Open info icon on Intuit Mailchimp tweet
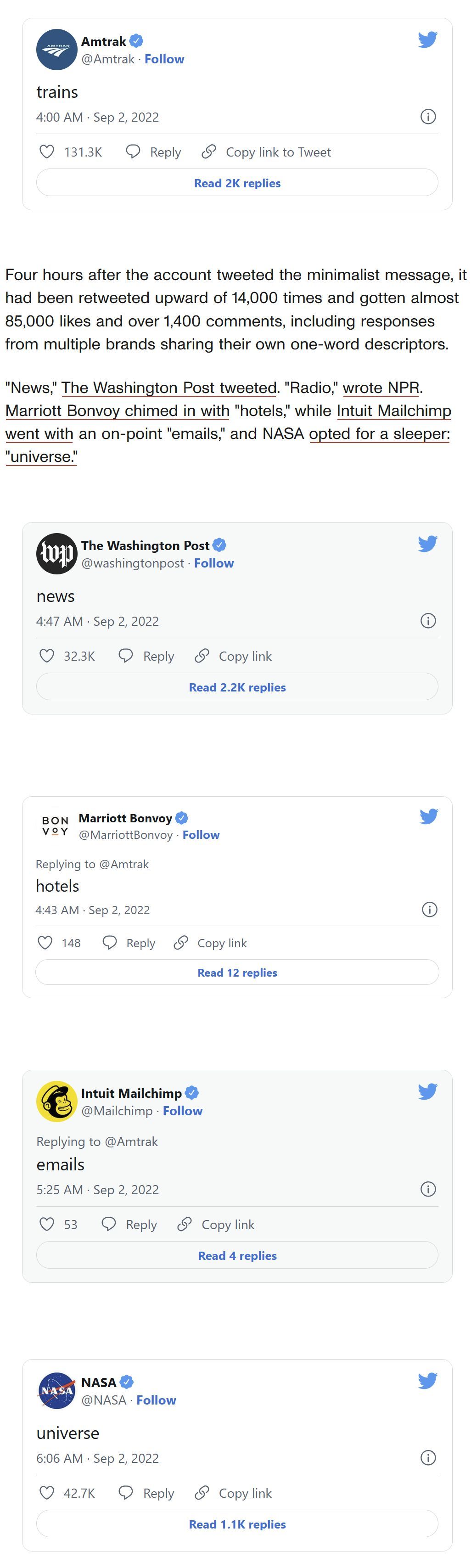Image resolution: width=471 pixels, height=1568 pixels. [x=428, y=1189]
